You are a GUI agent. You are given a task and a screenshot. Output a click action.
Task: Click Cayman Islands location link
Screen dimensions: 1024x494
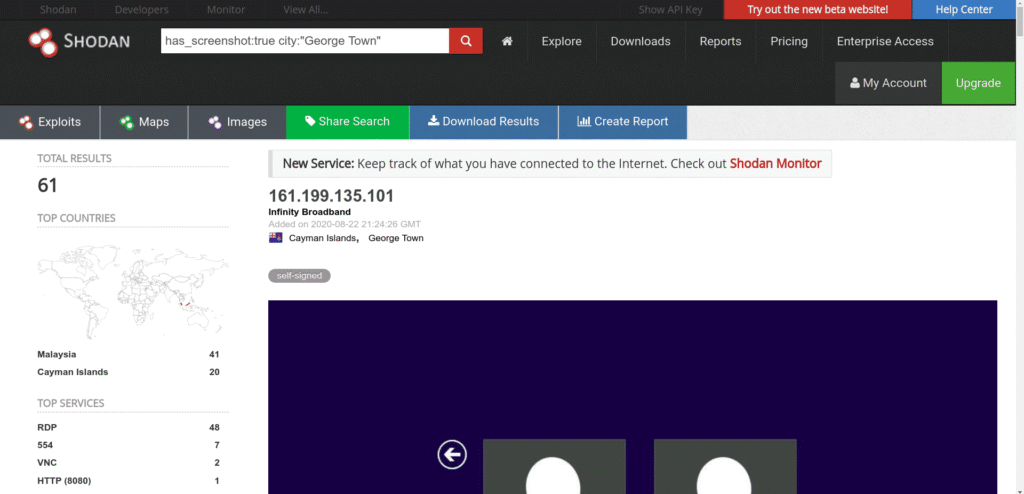click(x=323, y=239)
